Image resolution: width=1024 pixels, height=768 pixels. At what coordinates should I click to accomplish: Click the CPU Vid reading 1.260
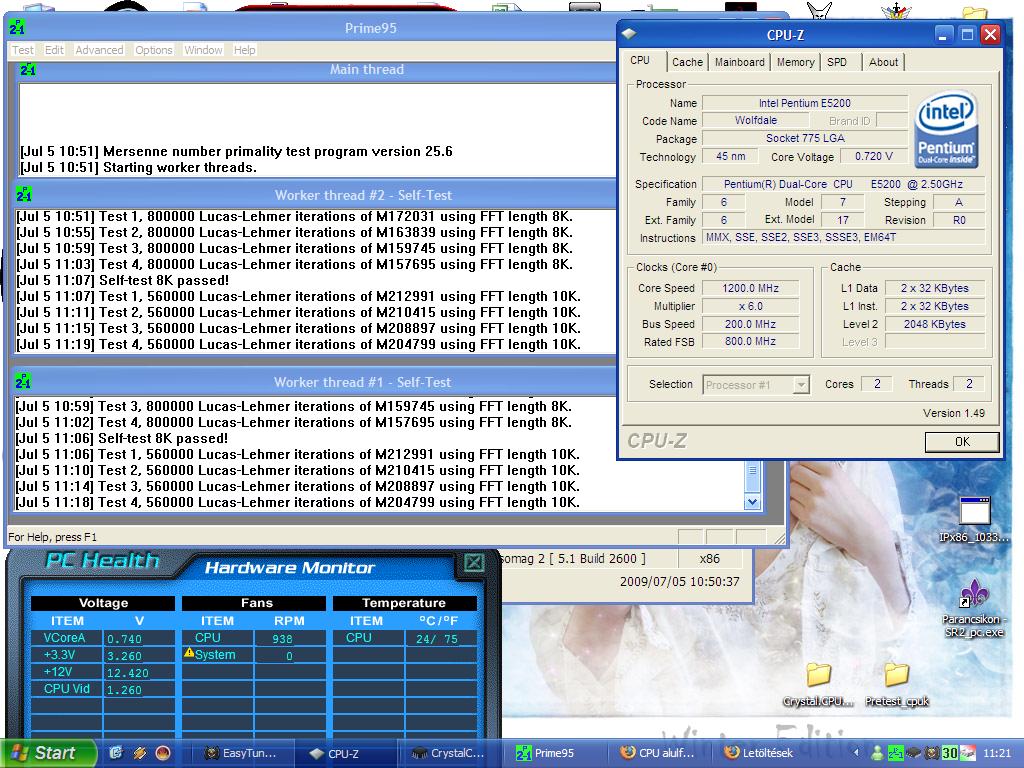[124, 690]
